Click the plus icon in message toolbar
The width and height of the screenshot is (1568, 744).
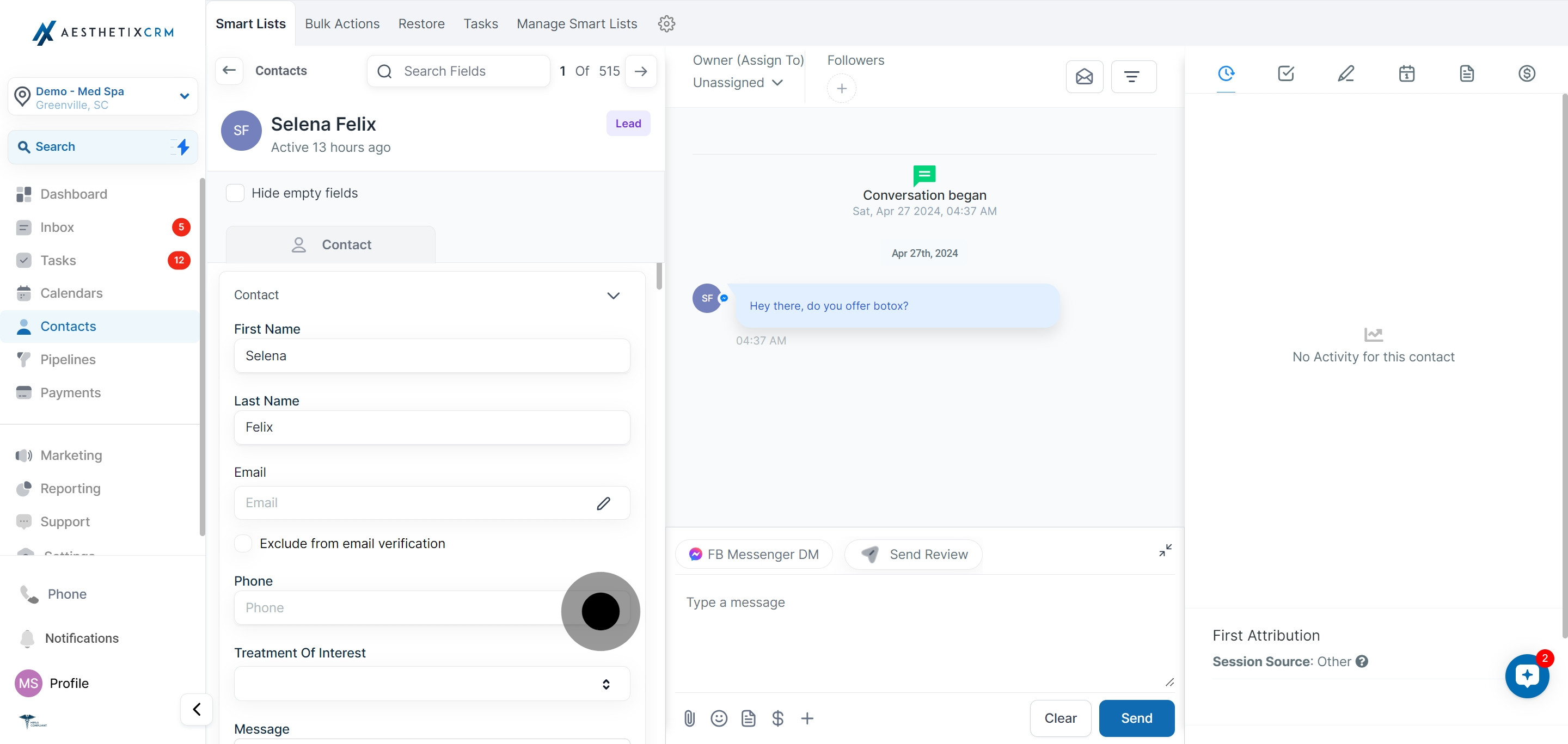pyautogui.click(x=807, y=718)
